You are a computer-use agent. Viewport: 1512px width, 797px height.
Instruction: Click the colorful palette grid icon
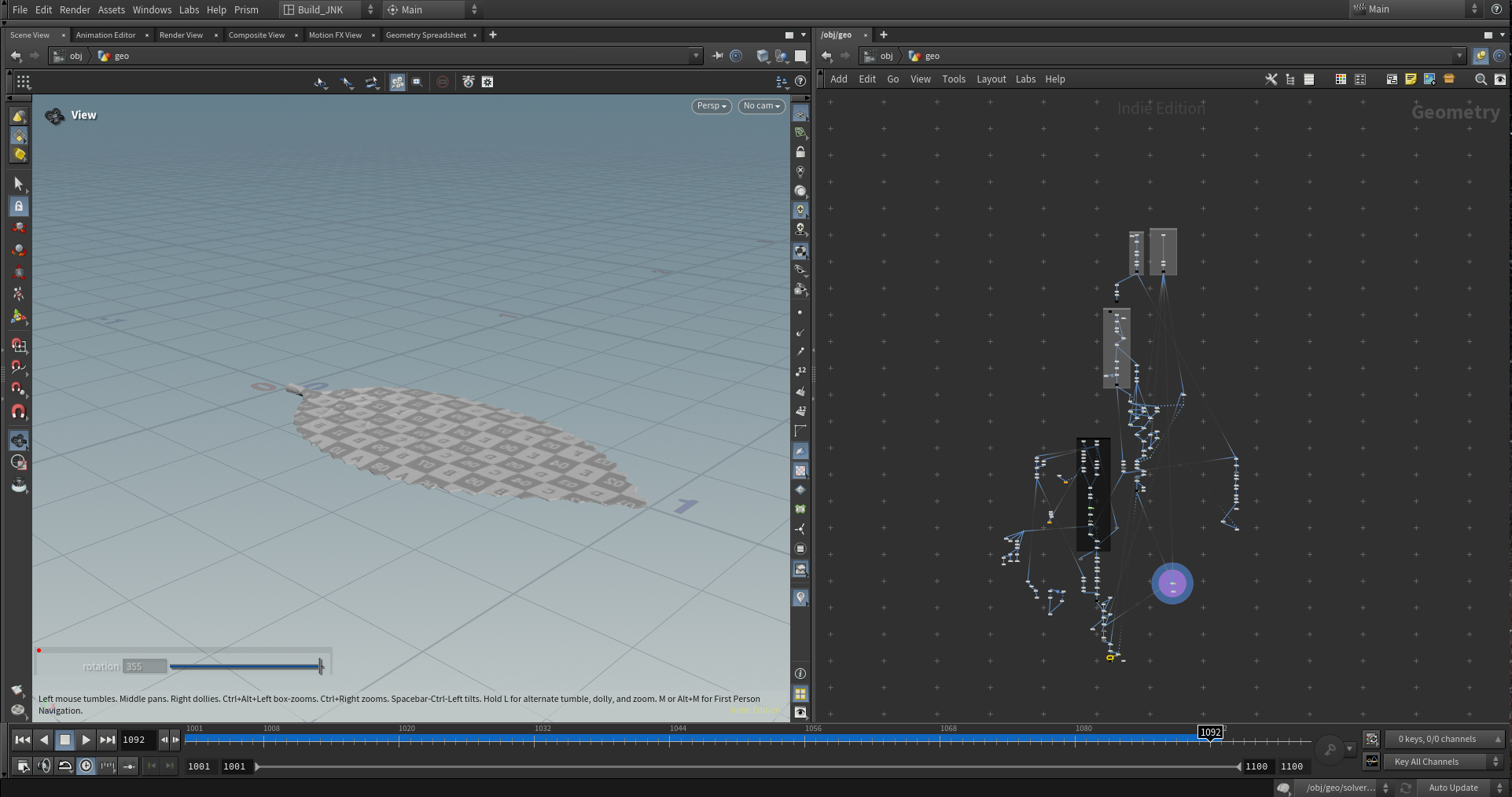(x=1341, y=79)
